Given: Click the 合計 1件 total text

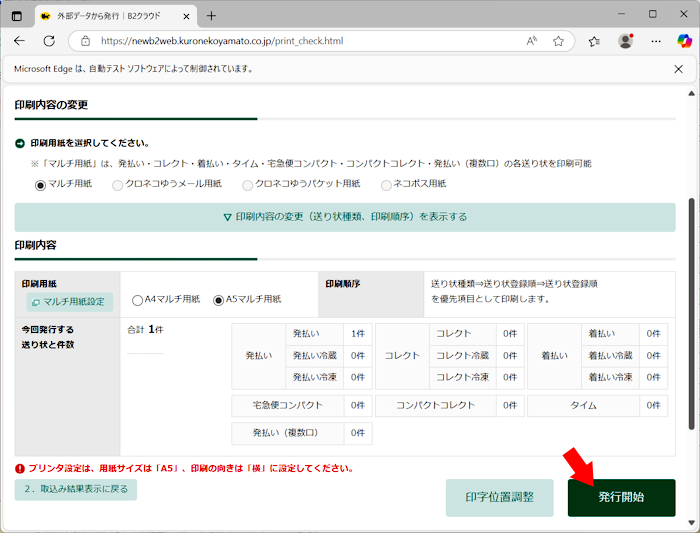Looking at the screenshot, I should point(145,329).
